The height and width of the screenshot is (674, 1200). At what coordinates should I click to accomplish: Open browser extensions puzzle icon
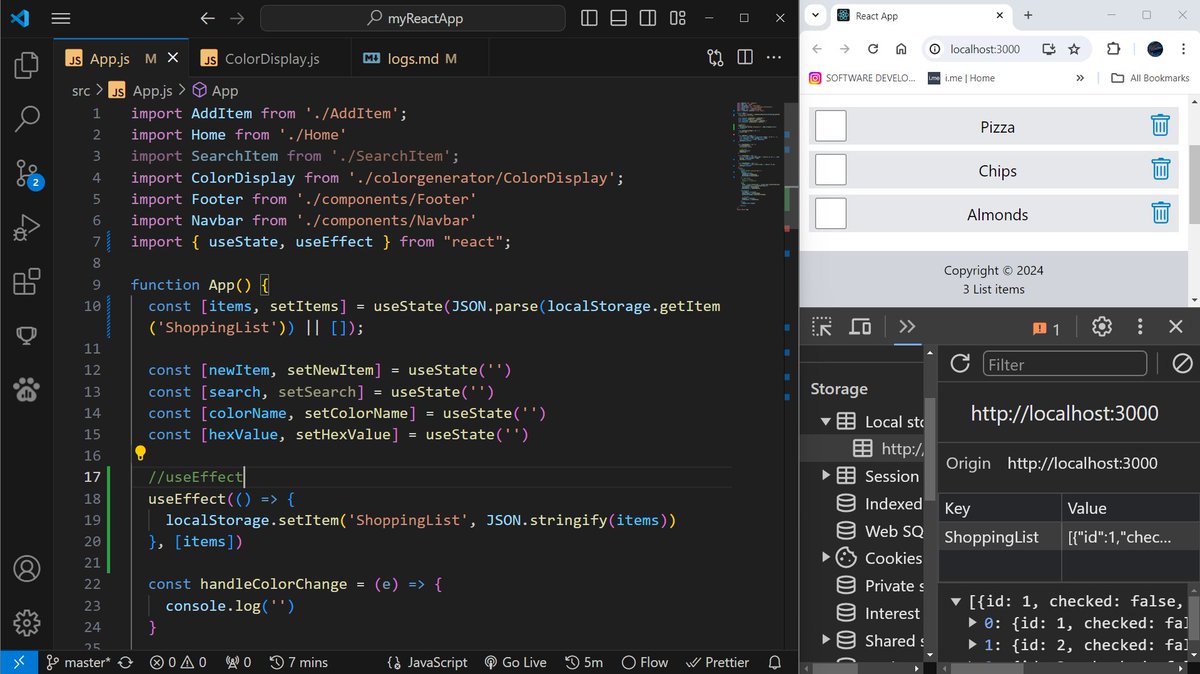(x=1113, y=48)
